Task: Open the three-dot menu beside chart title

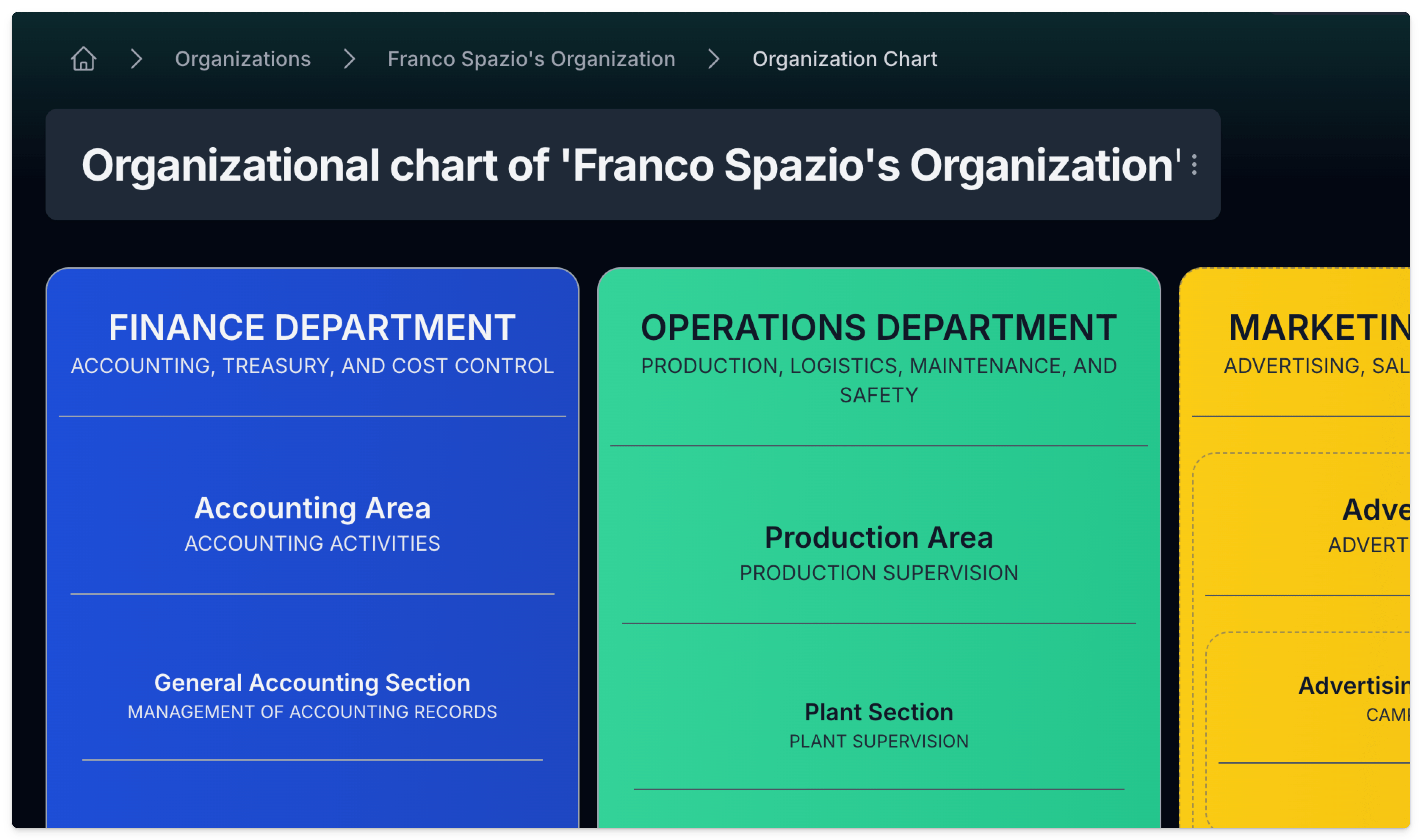Action: click(x=1194, y=165)
